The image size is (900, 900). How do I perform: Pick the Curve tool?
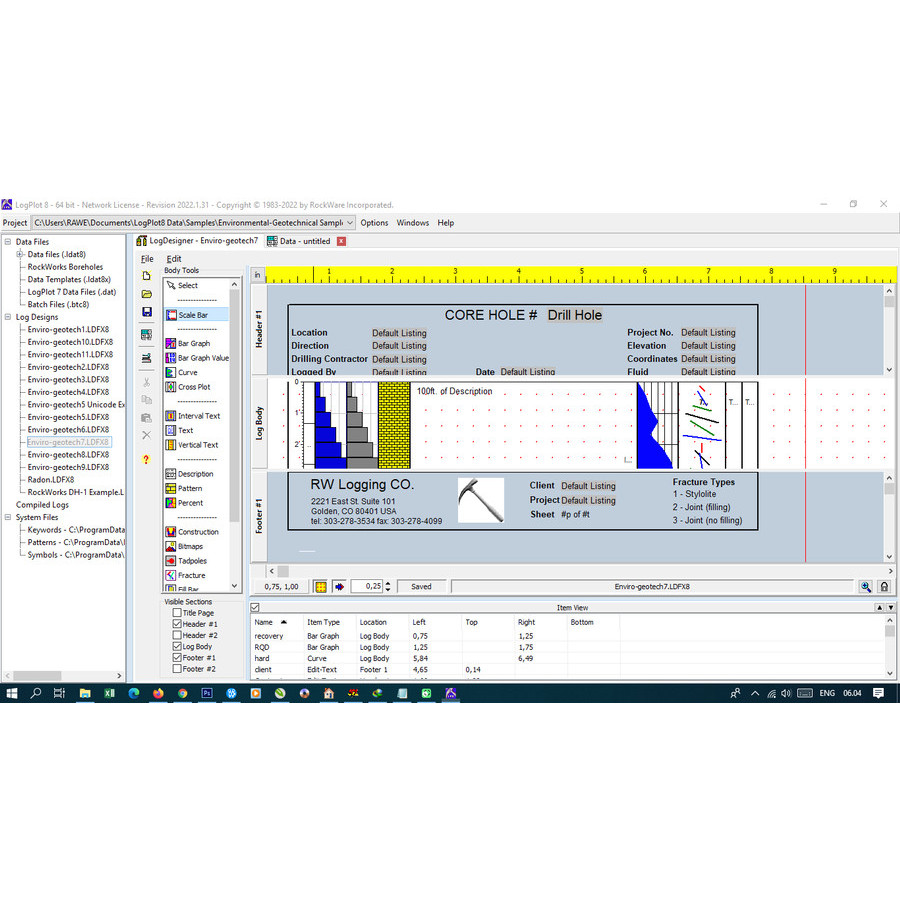[187, 372]
